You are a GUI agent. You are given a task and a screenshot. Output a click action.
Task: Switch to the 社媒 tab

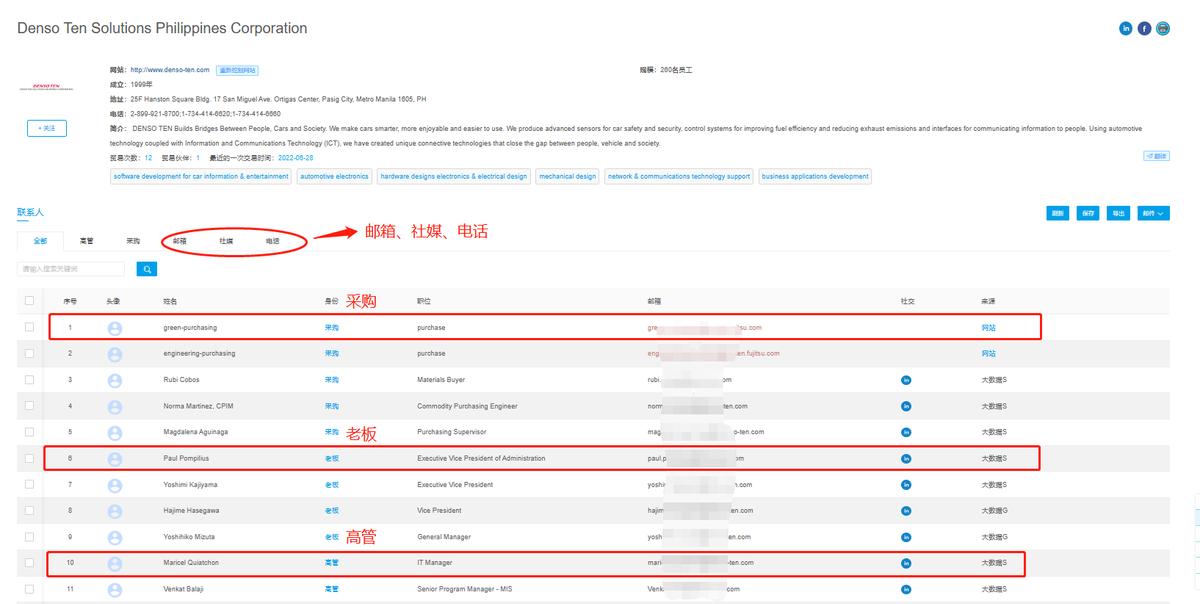(226, 241)
